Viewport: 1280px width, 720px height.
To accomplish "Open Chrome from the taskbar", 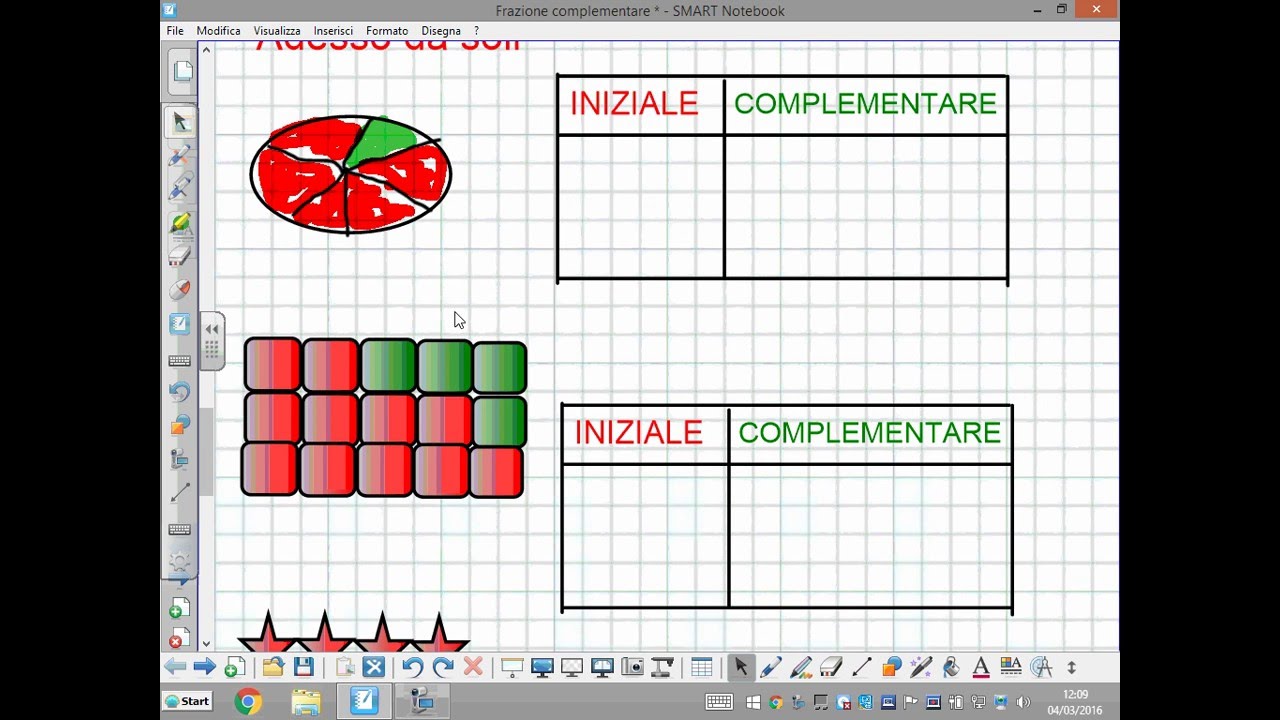I will [x=248, y=701].
